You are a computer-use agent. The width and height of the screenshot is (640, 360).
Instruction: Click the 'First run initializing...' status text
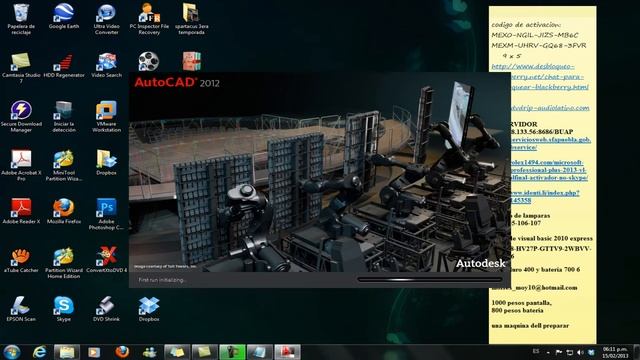coord(162,280)
